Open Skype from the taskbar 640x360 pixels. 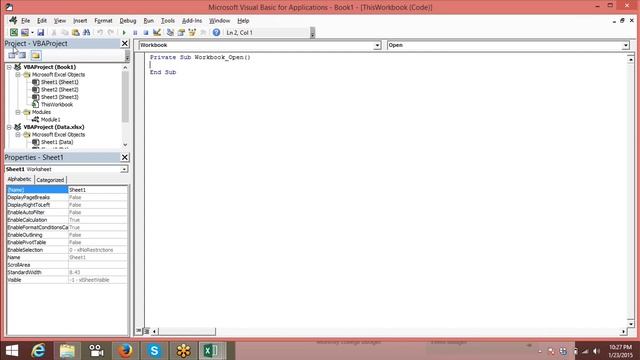[x=154, y=351]
